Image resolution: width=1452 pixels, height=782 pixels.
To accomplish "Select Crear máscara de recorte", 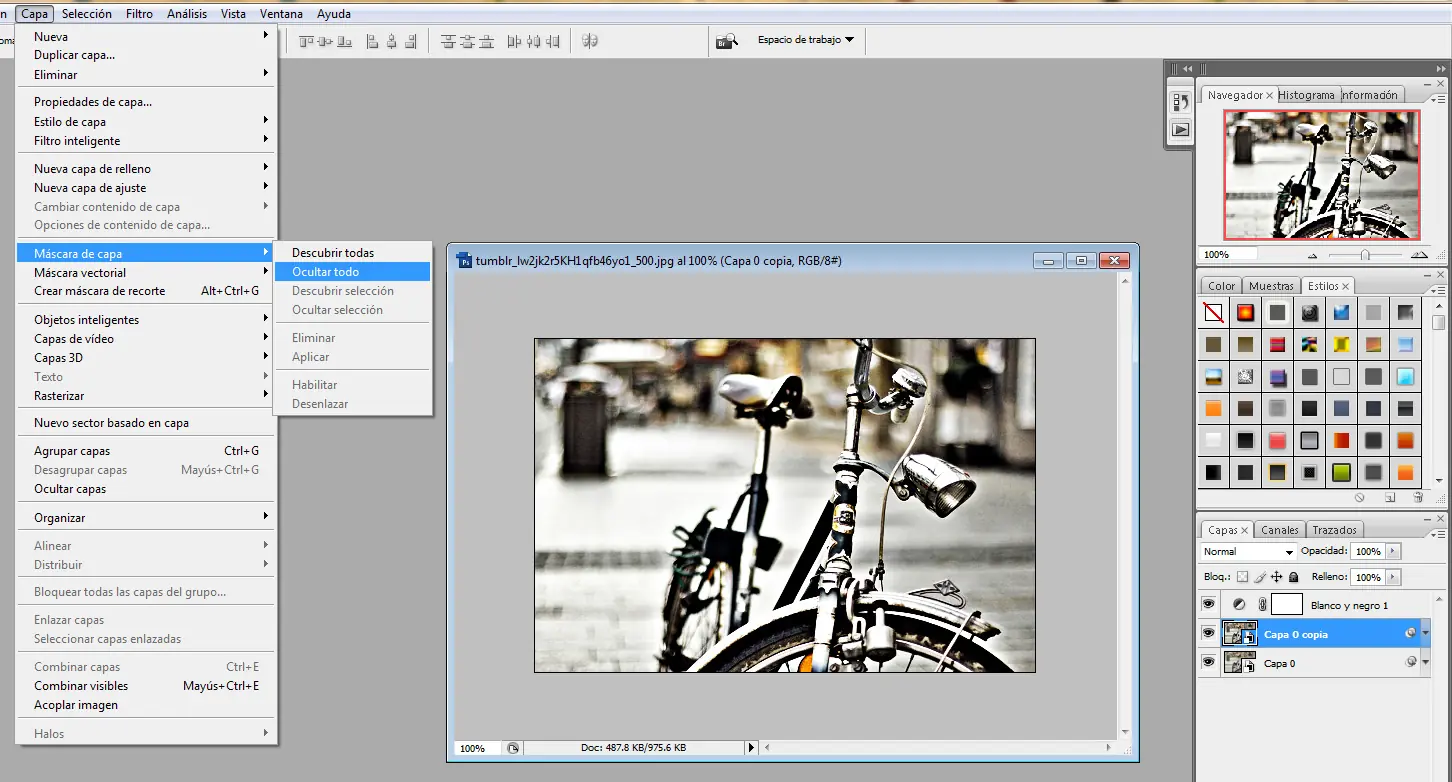I will point(146,291).
